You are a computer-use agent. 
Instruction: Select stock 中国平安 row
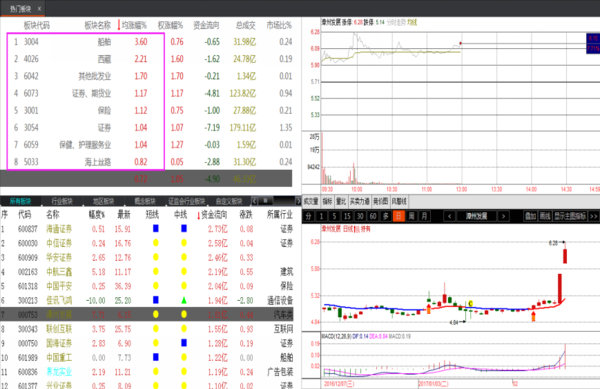click(x=147, y=286)
